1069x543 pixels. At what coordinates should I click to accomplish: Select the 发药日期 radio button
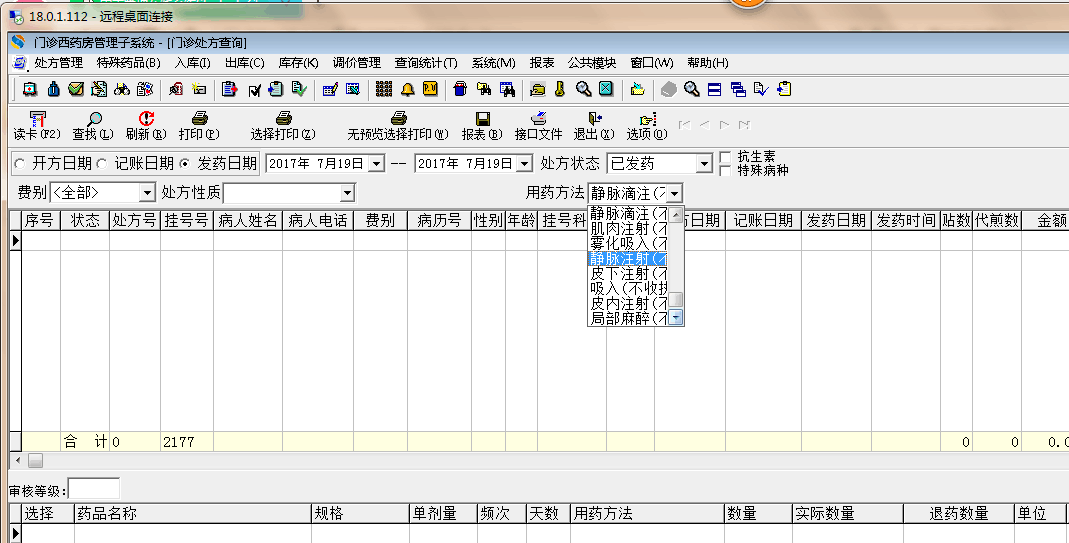pyautogui.click(x=185, y=164)
